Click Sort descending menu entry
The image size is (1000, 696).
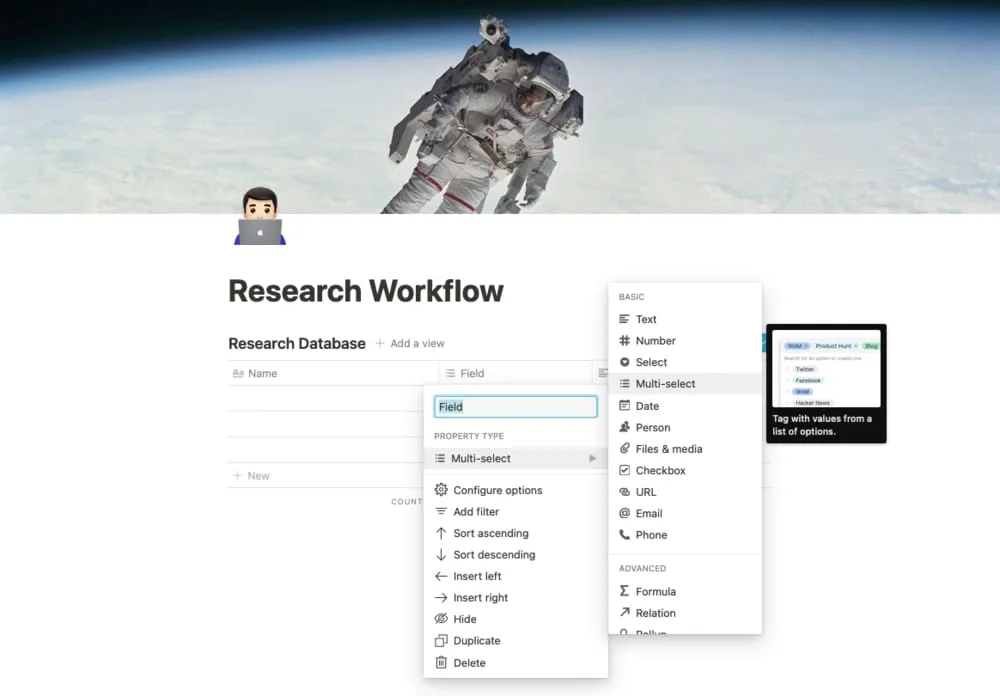click(515, 554)
